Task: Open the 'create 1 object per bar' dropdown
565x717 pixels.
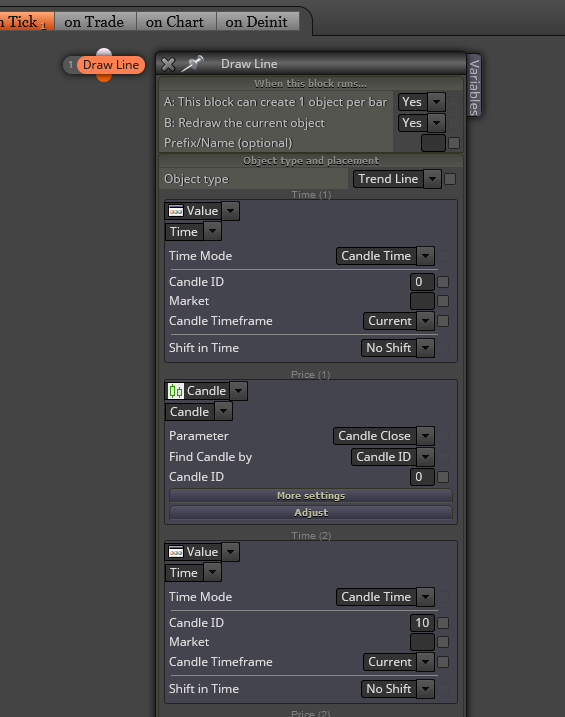Action: tap(421, 102)
